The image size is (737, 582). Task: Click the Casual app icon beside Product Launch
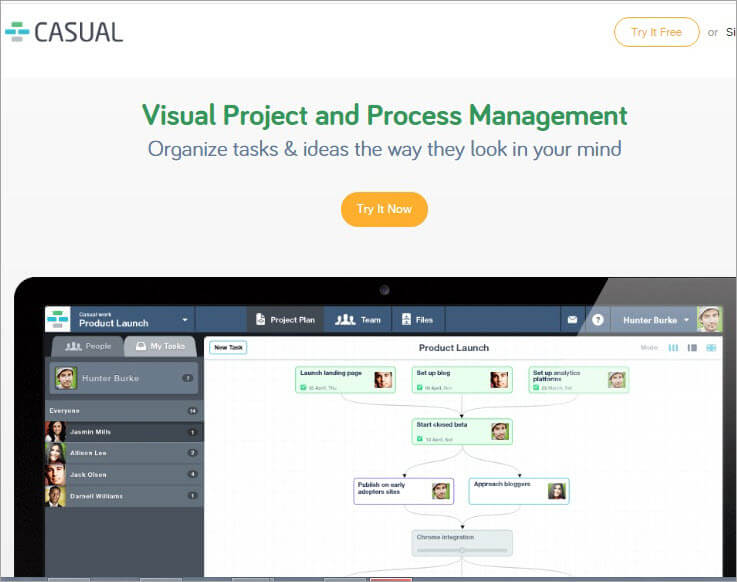(x=58, y=319)
